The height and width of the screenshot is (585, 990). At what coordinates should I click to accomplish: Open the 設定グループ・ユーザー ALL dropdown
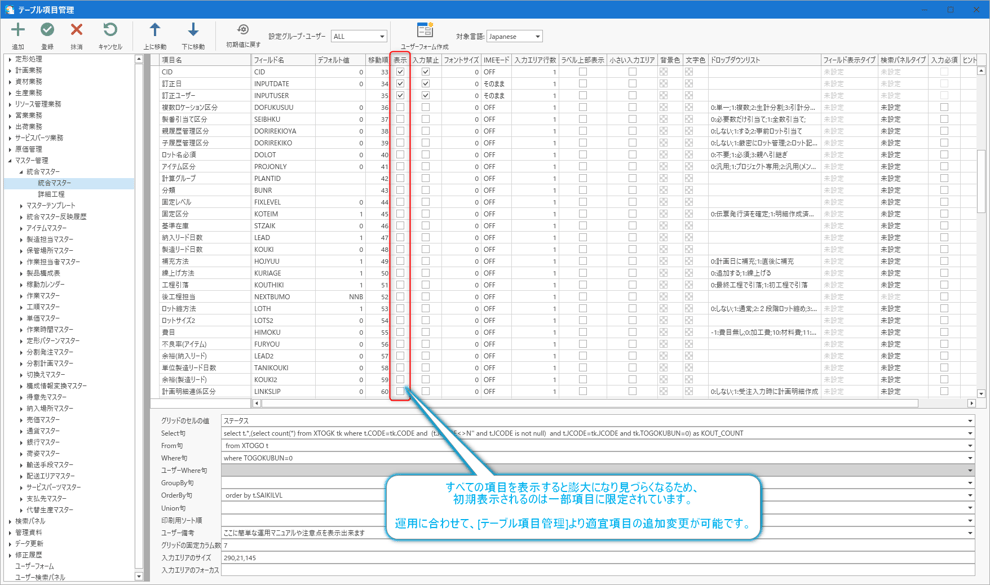(x=359, y=37)
